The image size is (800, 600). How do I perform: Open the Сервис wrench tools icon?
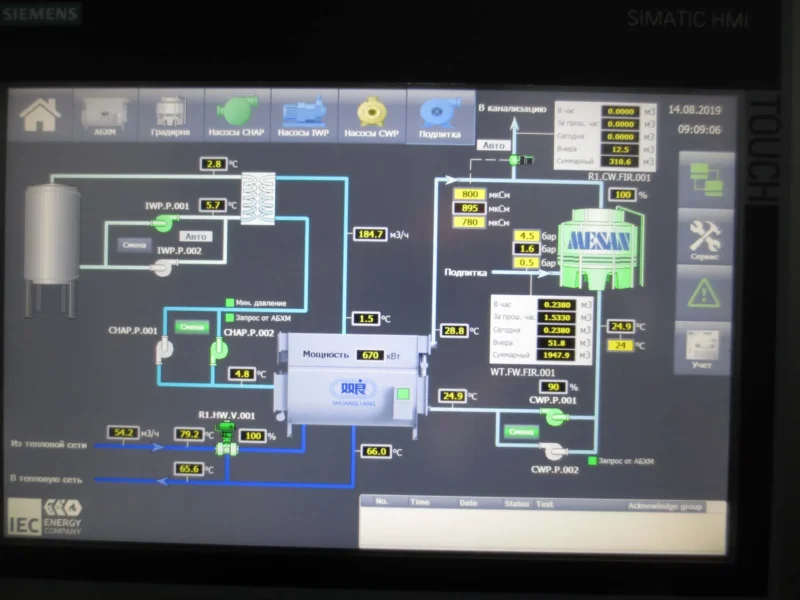[705, 238]
